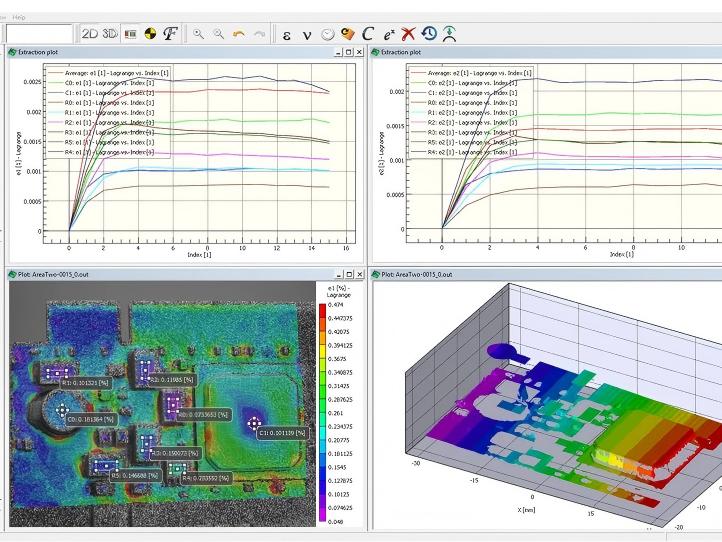Click the orange tag icon
722x542 pixels.
(x=347, y=34)
